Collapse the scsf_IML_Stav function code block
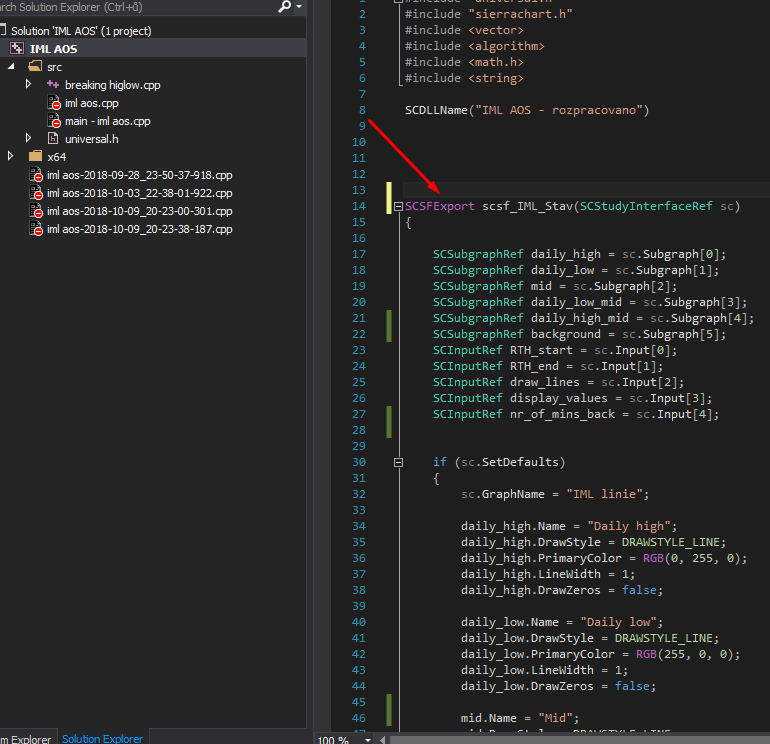The width and height of the screenshot is (770, 744). pos(398,206)
